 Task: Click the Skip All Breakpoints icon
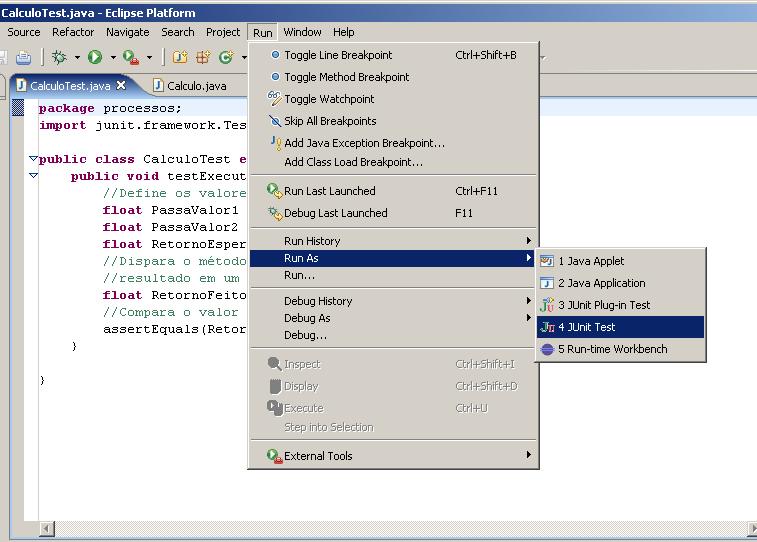click(275, 121)
